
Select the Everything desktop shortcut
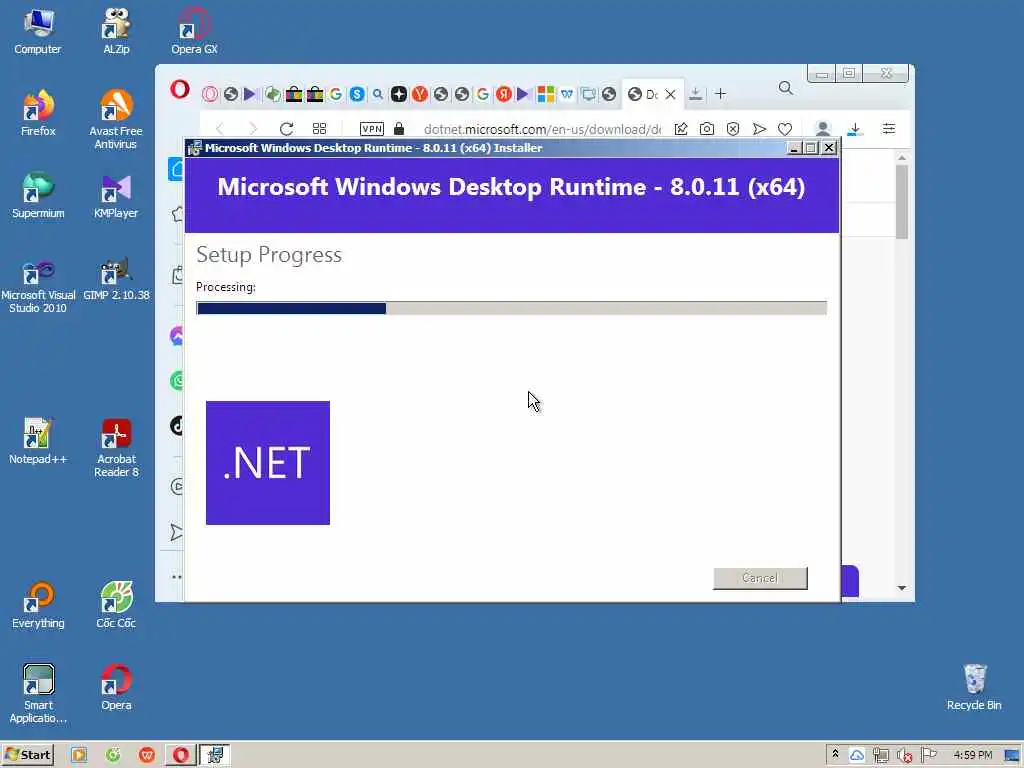click(38, 605)
